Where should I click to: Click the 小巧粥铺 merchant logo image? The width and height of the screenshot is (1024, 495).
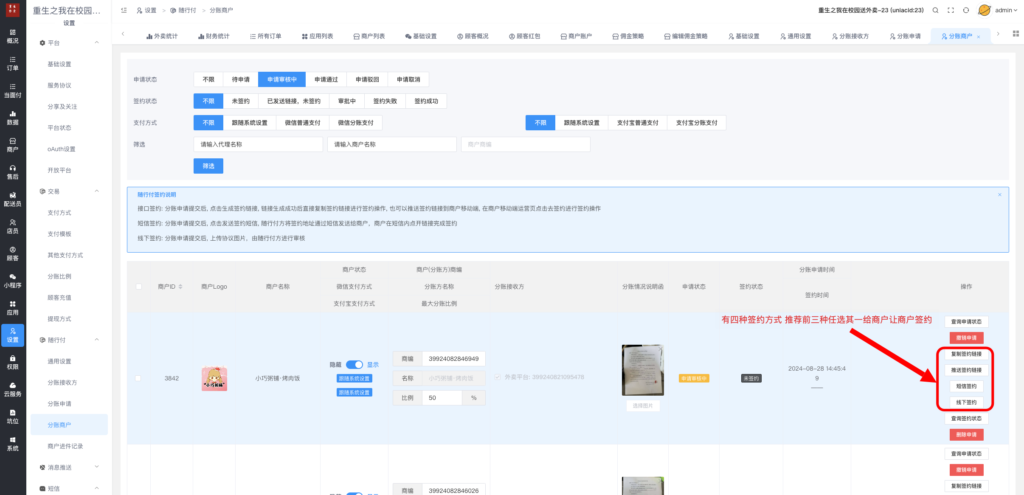click(214, 379)
